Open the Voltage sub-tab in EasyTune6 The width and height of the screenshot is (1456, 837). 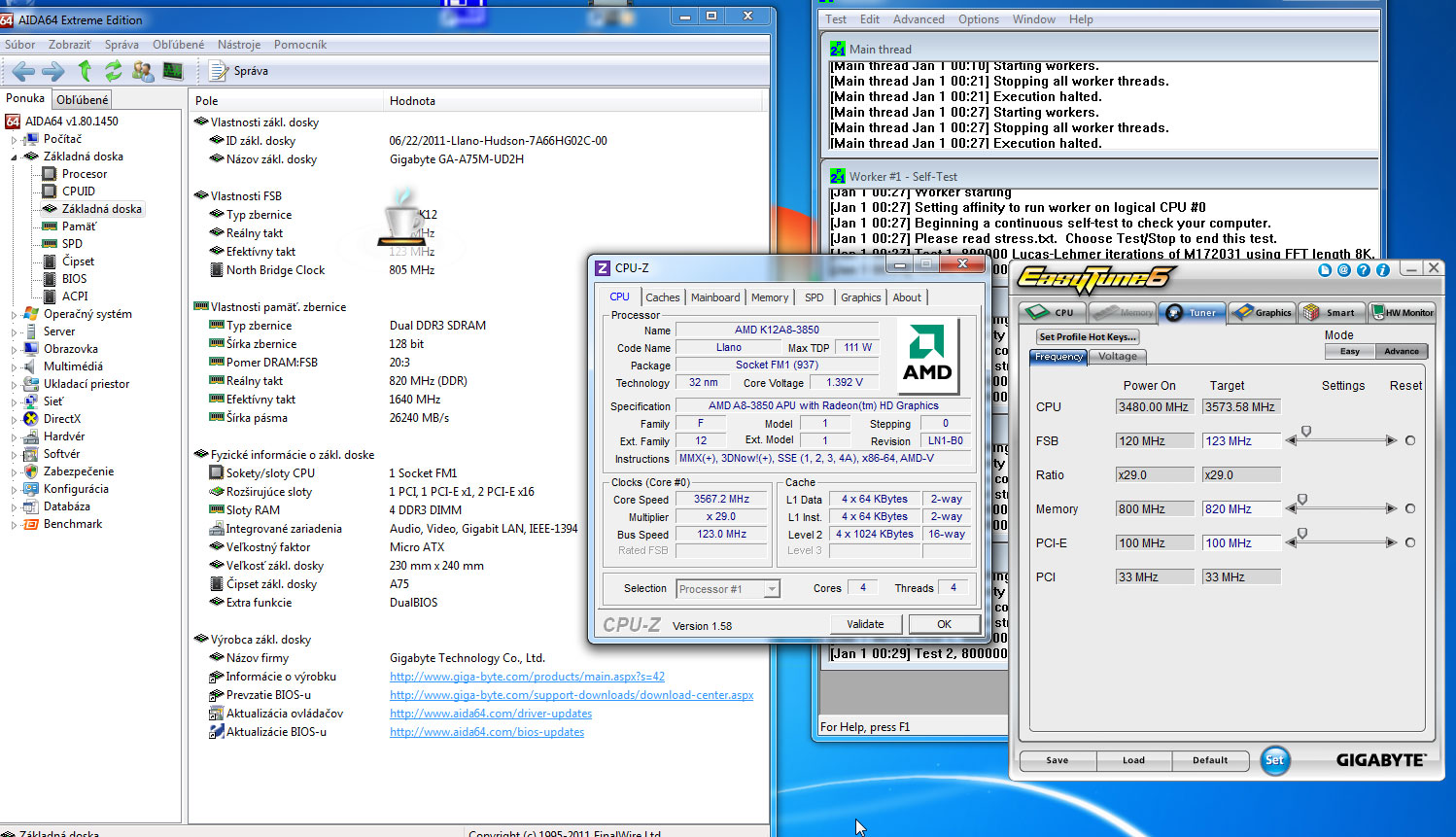1118,357
